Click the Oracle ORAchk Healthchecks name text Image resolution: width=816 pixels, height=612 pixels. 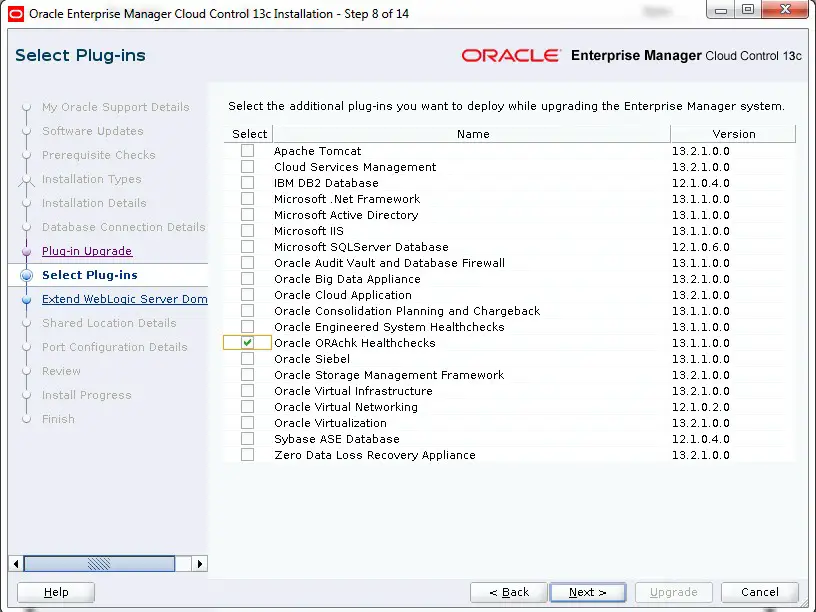pos(354,343)
